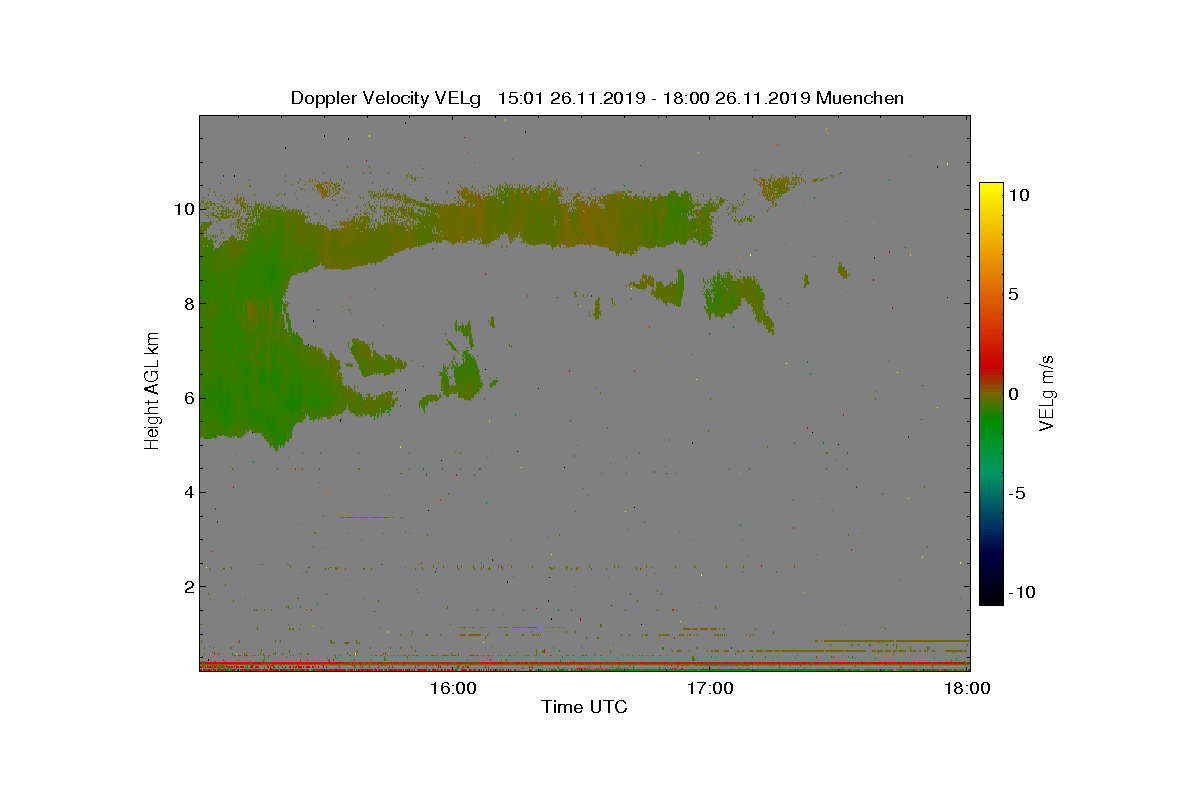Click the 'Time UTC' x-axis label
The image size is (1200, 800).
coord(584,707)
